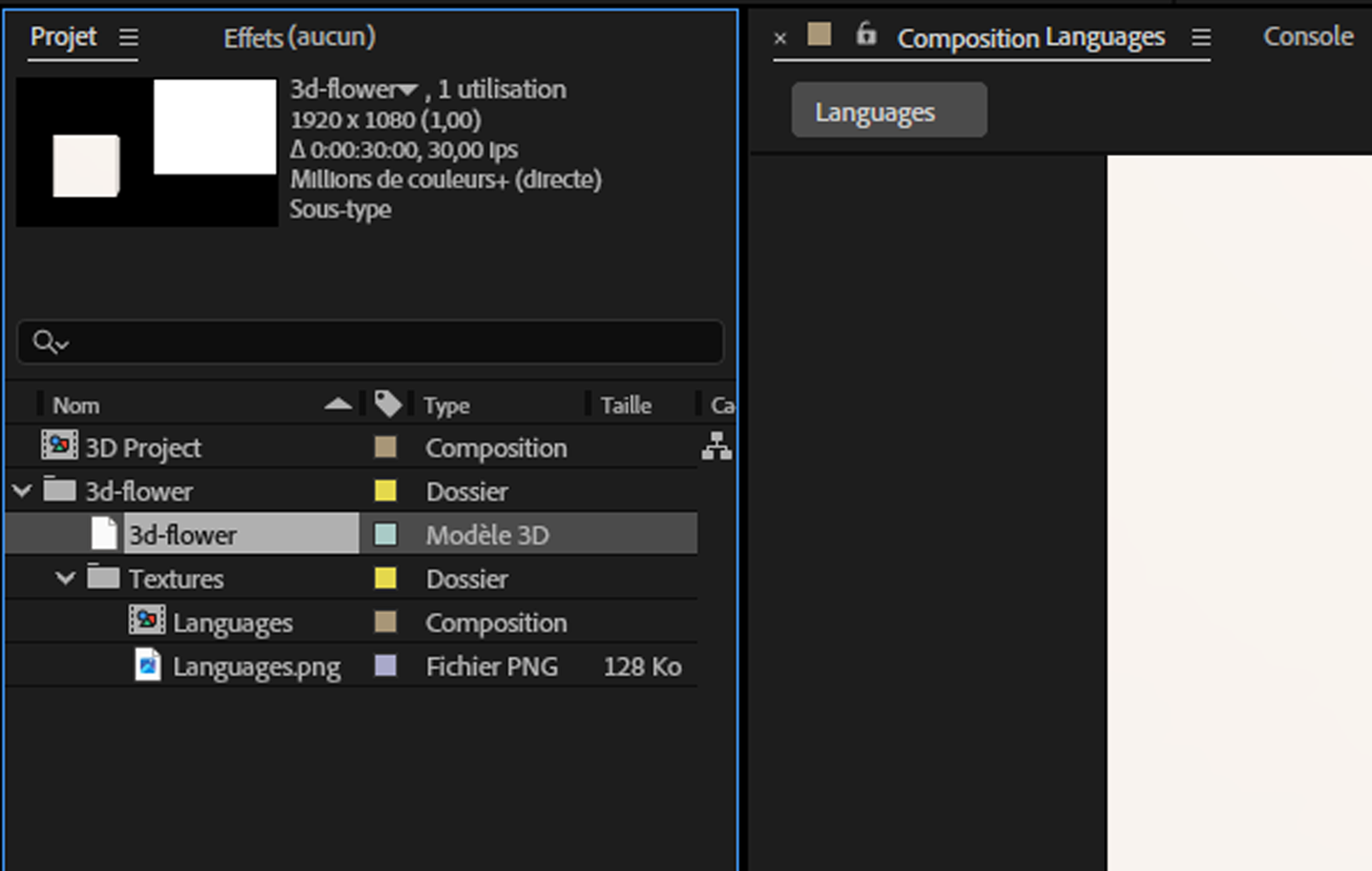
Task: Open the Composition Languages panel menu icon
Action: 1201,37
